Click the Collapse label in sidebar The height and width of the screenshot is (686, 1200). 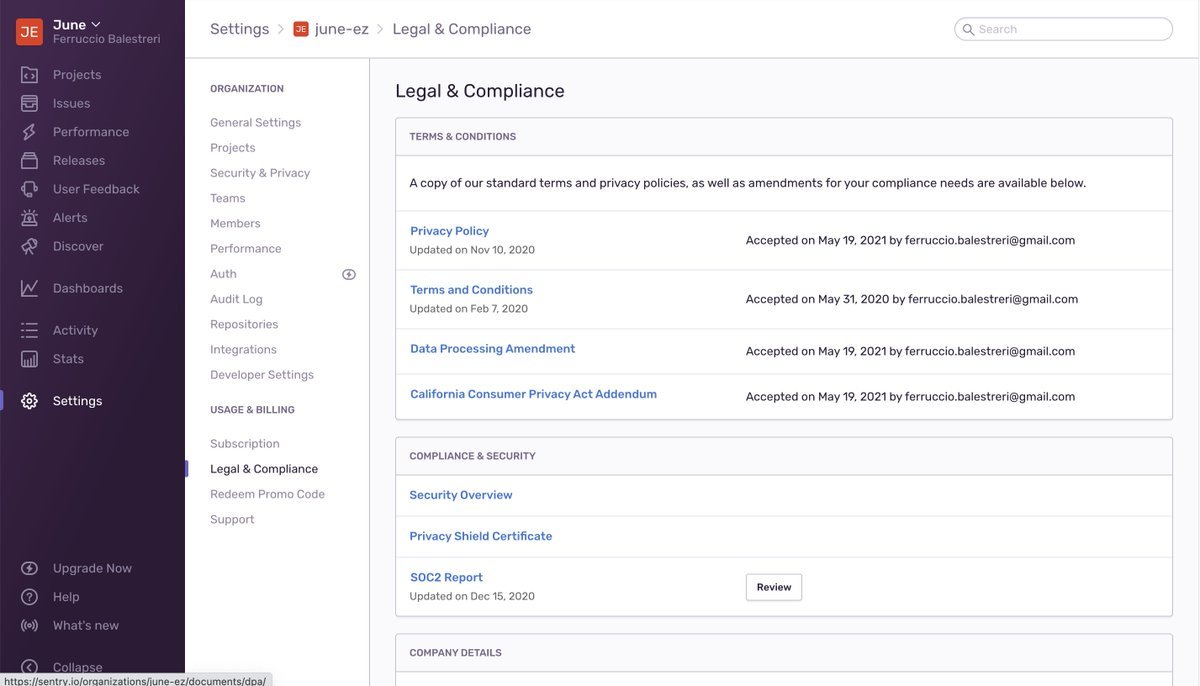[78, 667]
